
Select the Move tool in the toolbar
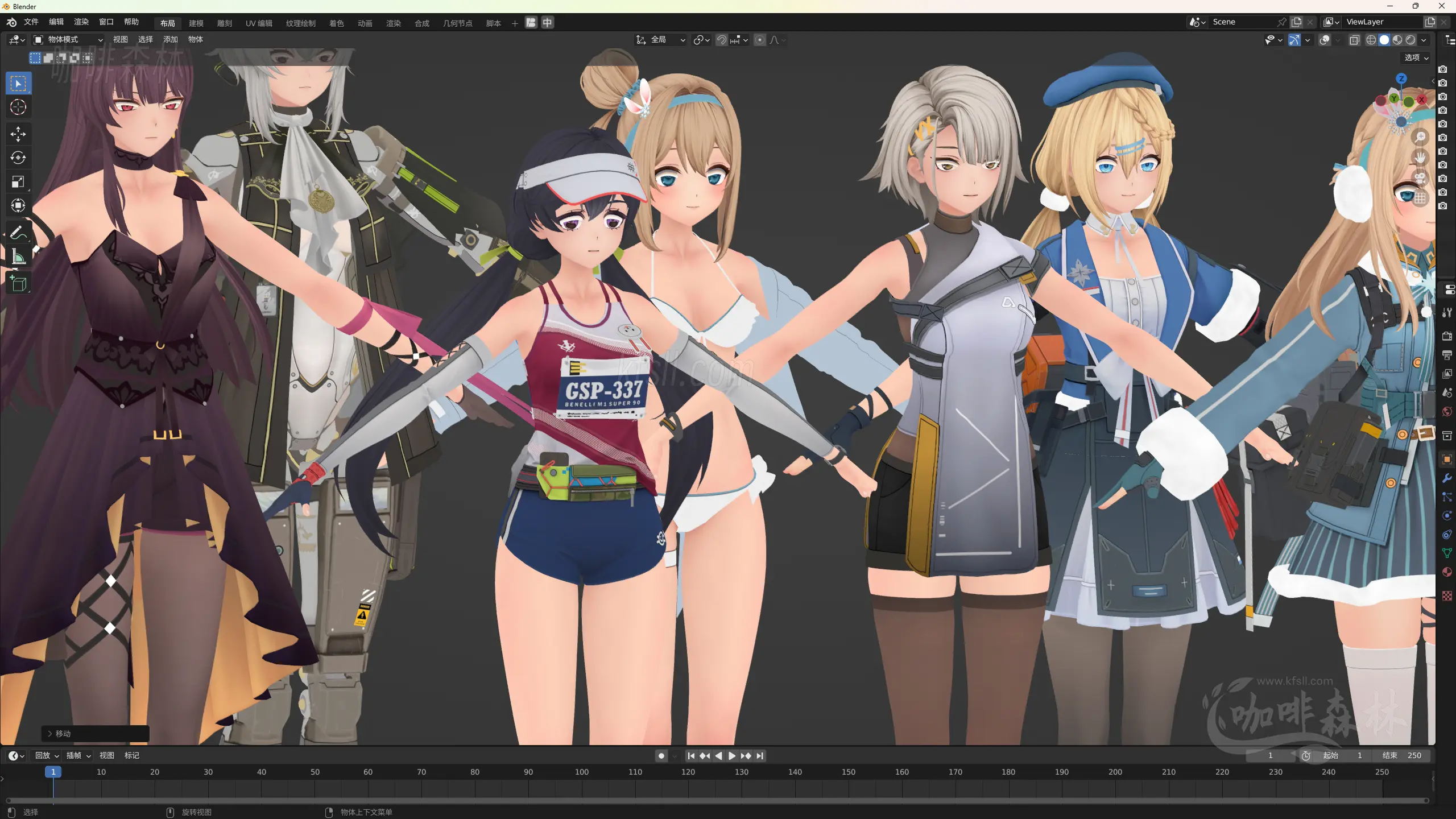(x=18, y=134)
